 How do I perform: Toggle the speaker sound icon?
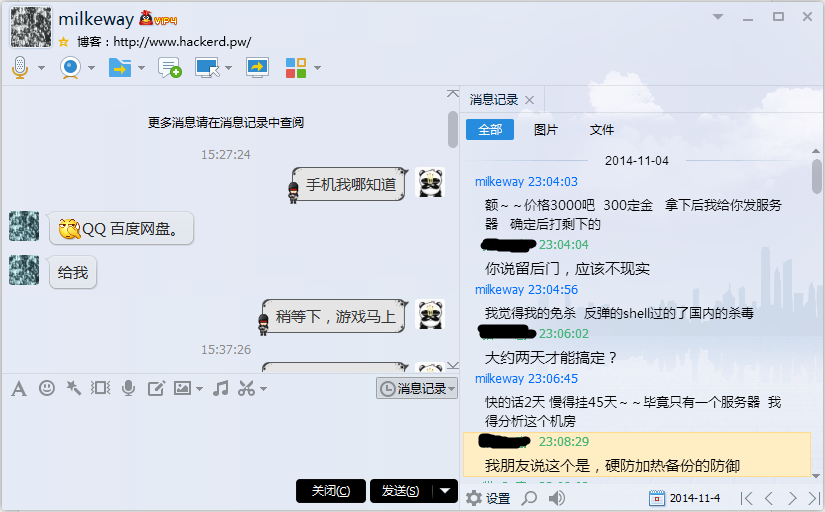click(557, 498)
